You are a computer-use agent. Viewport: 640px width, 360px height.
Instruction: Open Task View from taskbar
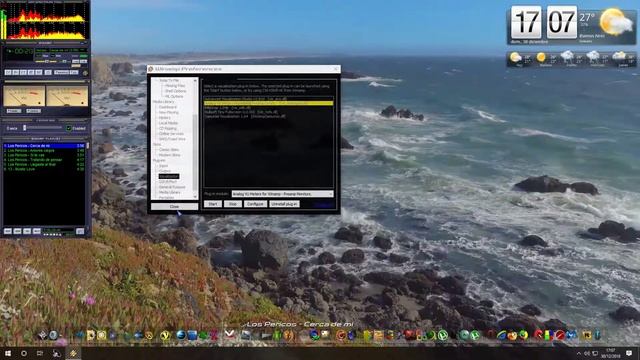40,353
